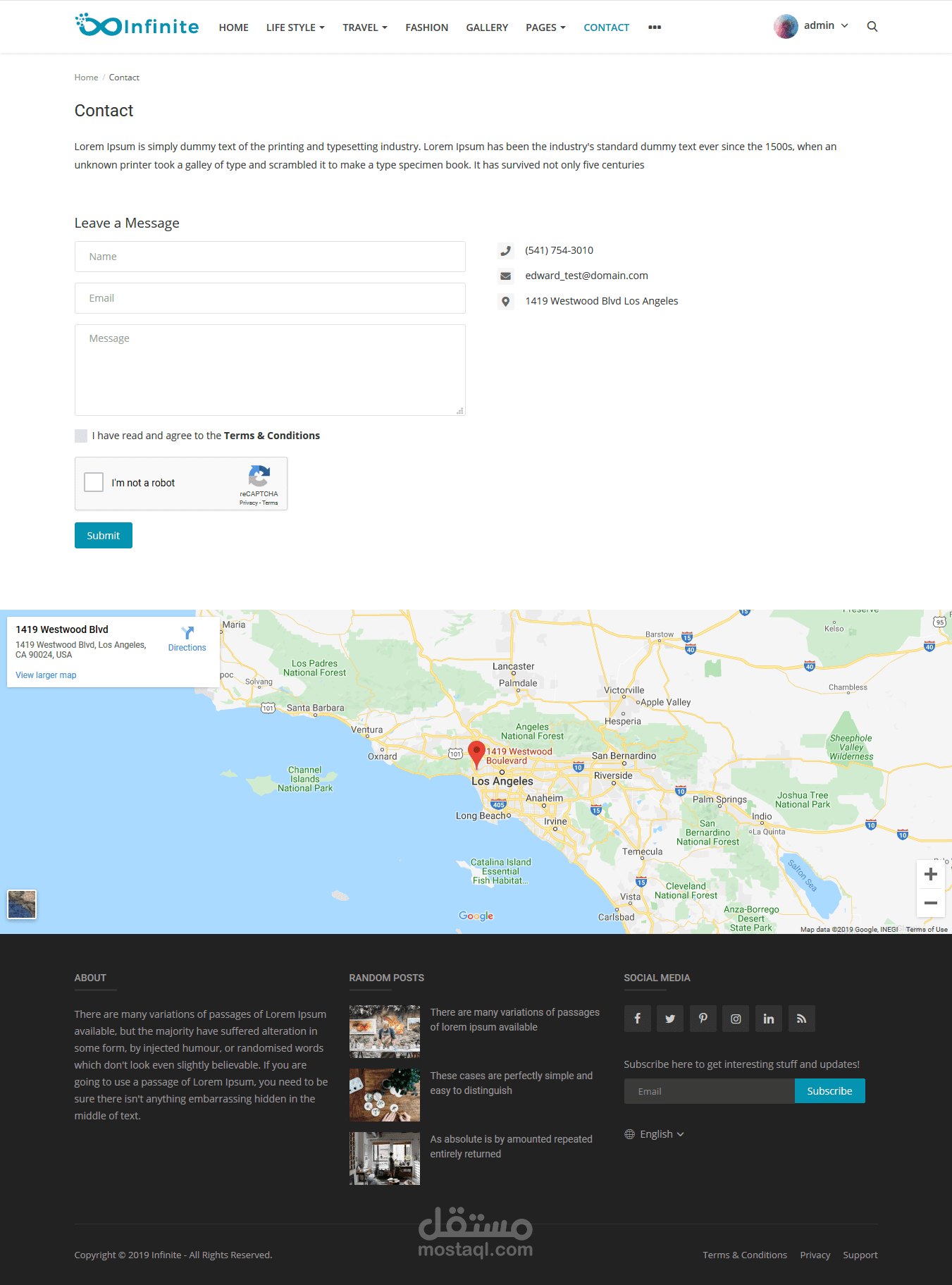Zoom in the map with the plus button
Viewport: 952px width, 1285px height.
[930, 874]
